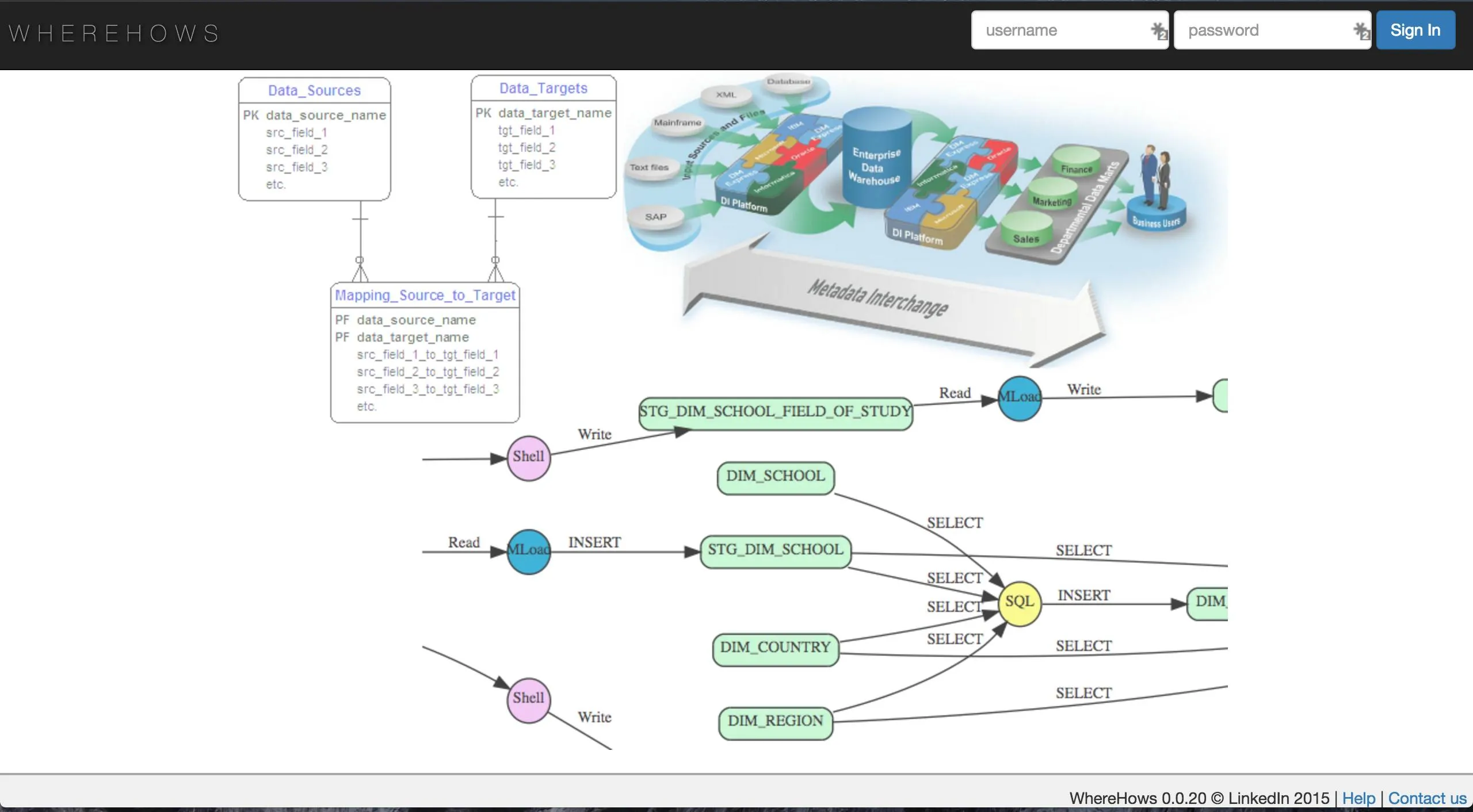This screenshot has width=1473, height=812.
Task: Click the Data_Sources table header
Action: (x=314, y=91)
